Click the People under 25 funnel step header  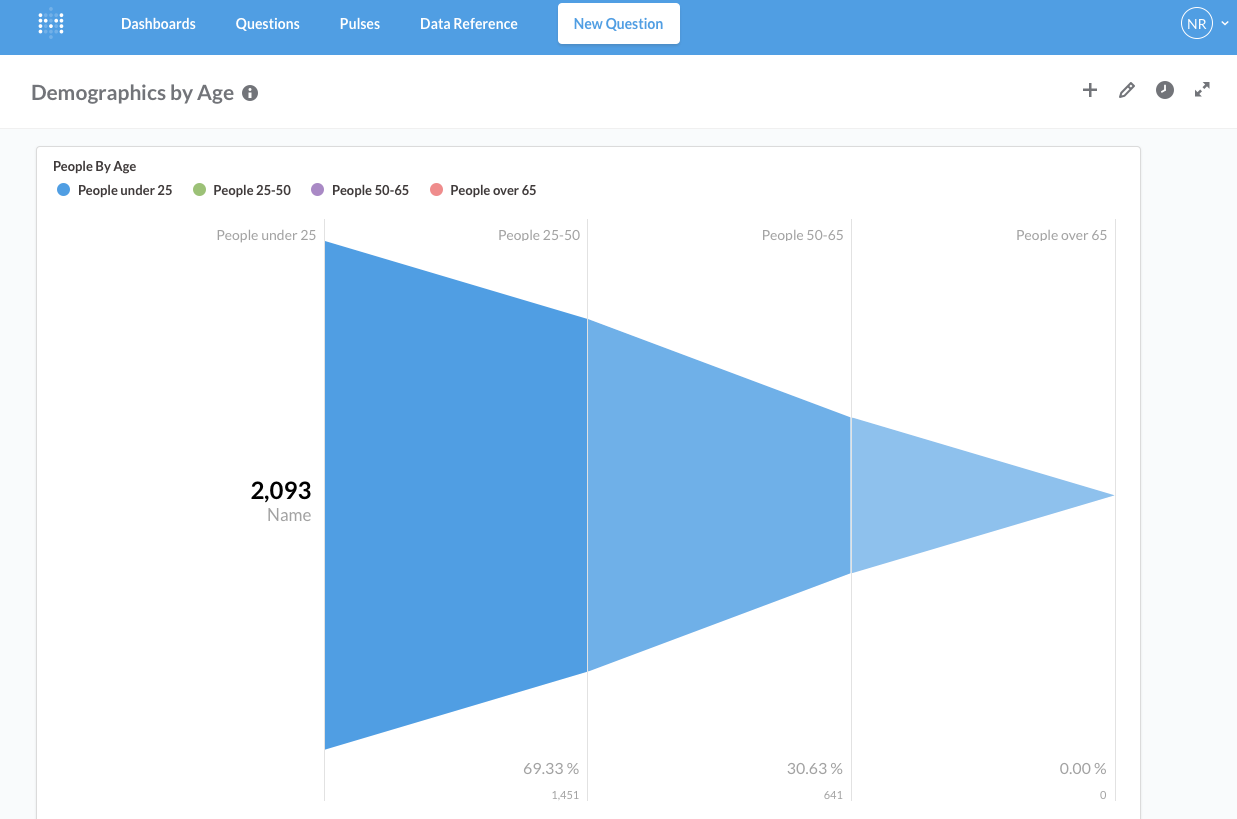pos(266,235)
